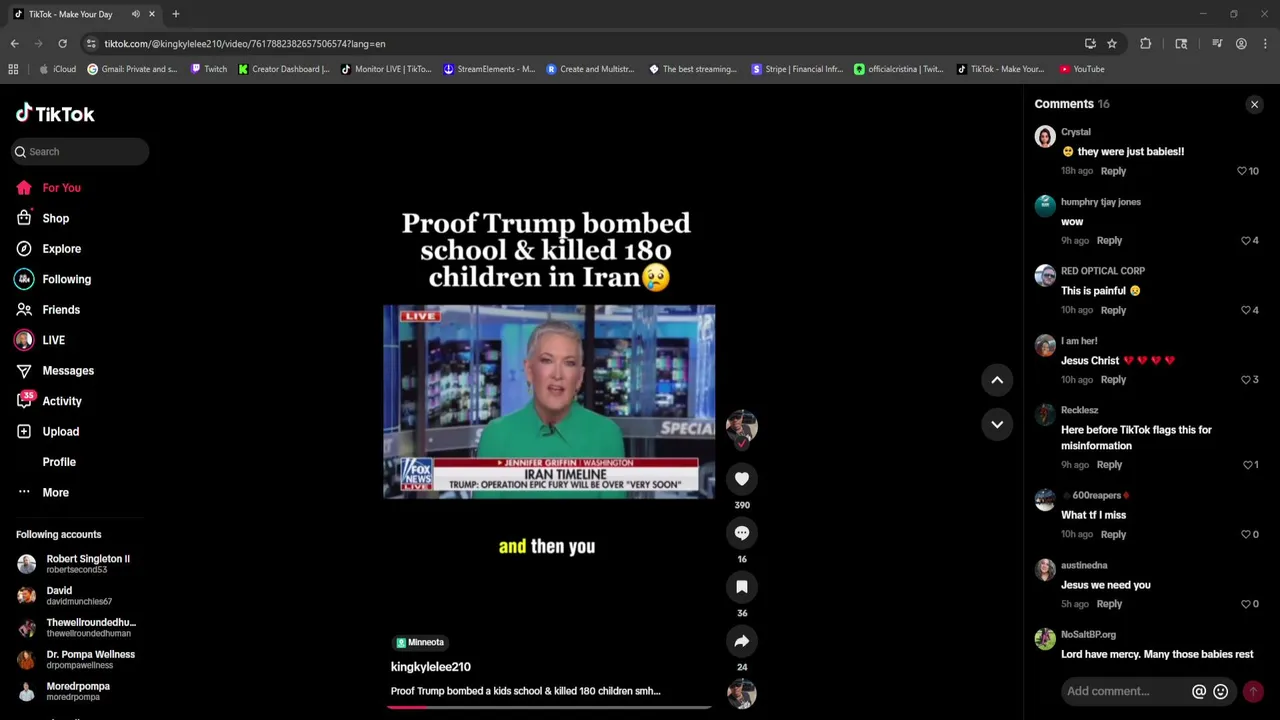Open the Chrome apps grid icon
The width and height of the screenshot is (1280, 720).
coord(13,69)
